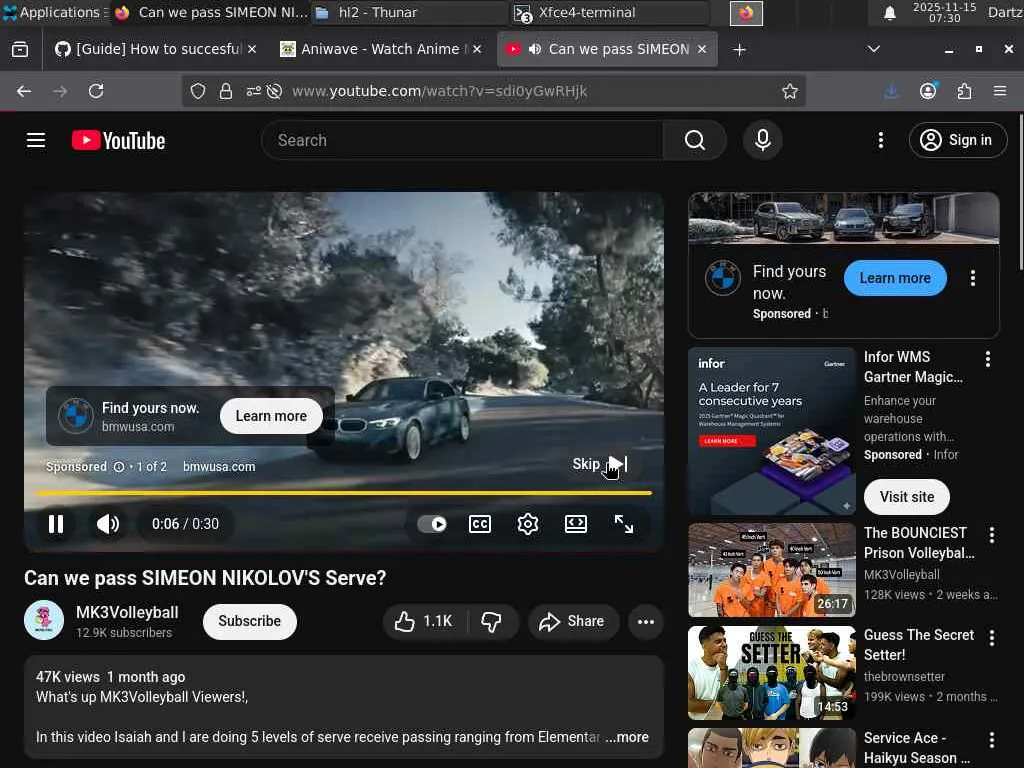Open the bmwusa.com link below the ad overlay

[219, 467]
